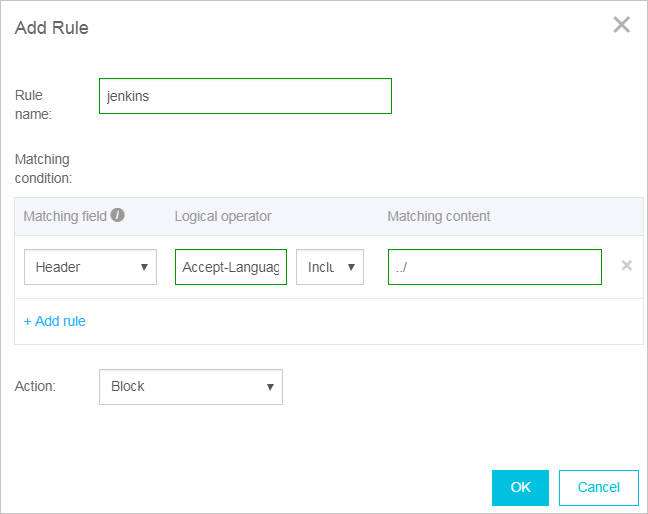This screenshot has width=648, height=514.
Task: Click the Action label text
Action: pos(35,386)
